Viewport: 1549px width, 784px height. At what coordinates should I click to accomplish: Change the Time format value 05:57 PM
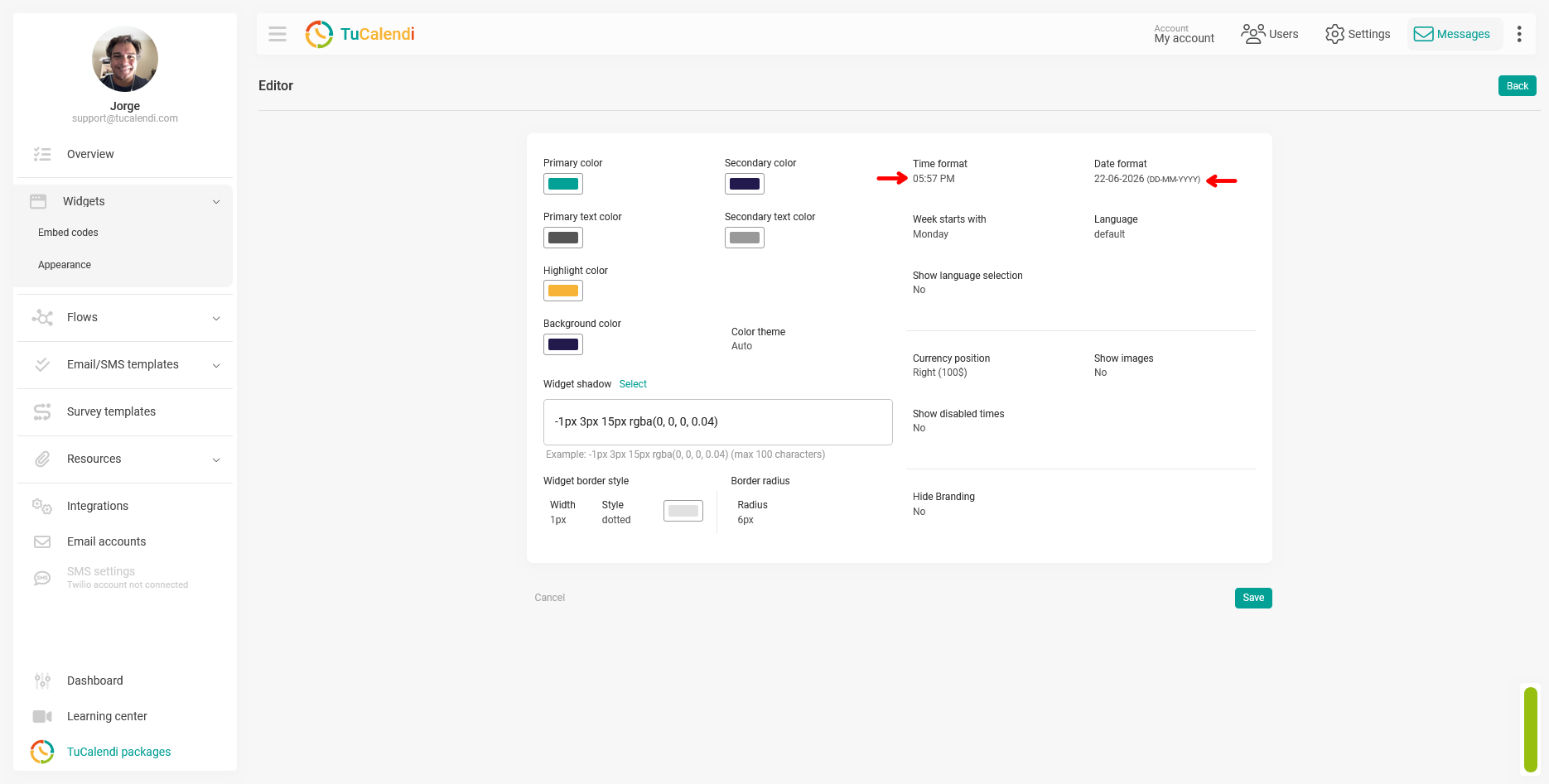(x=934, y=179)
